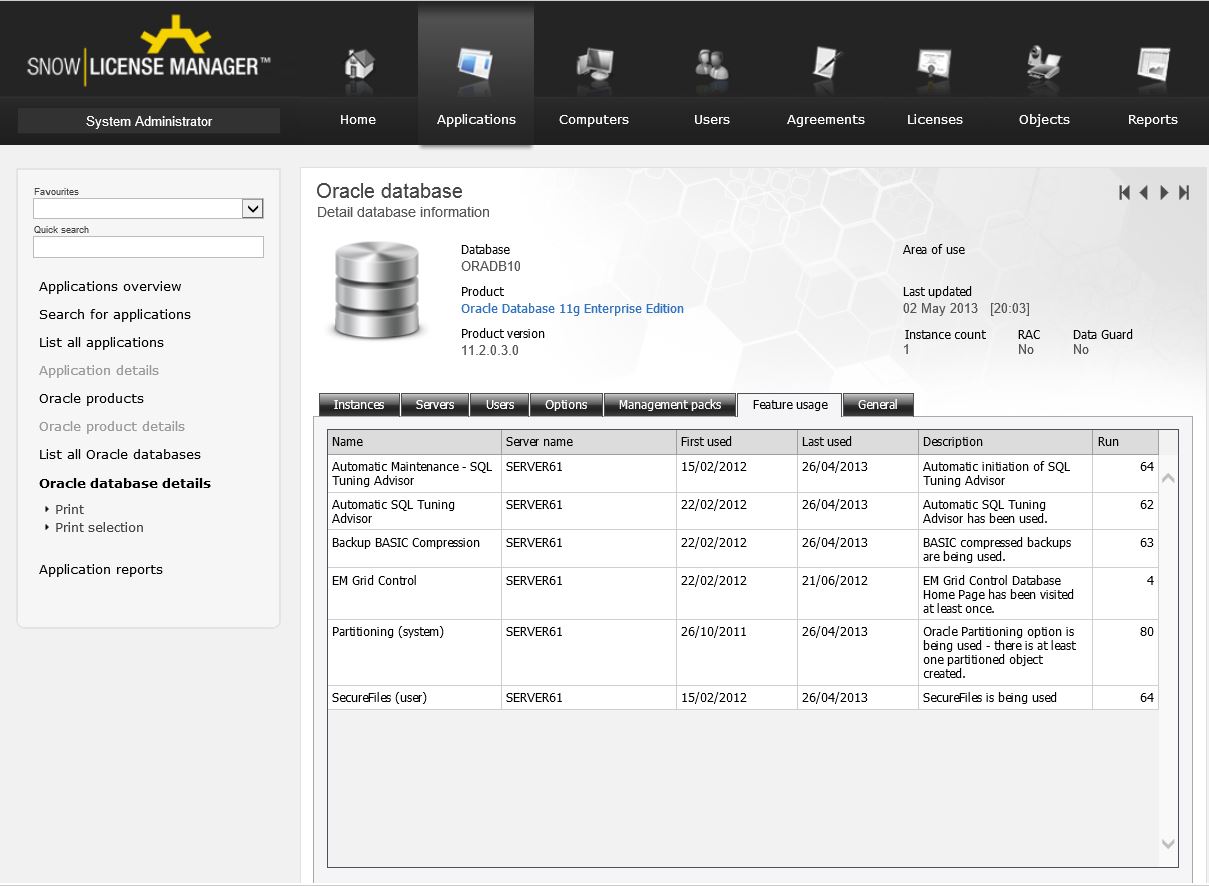Select the Feature usage tab

click(790, 404)
